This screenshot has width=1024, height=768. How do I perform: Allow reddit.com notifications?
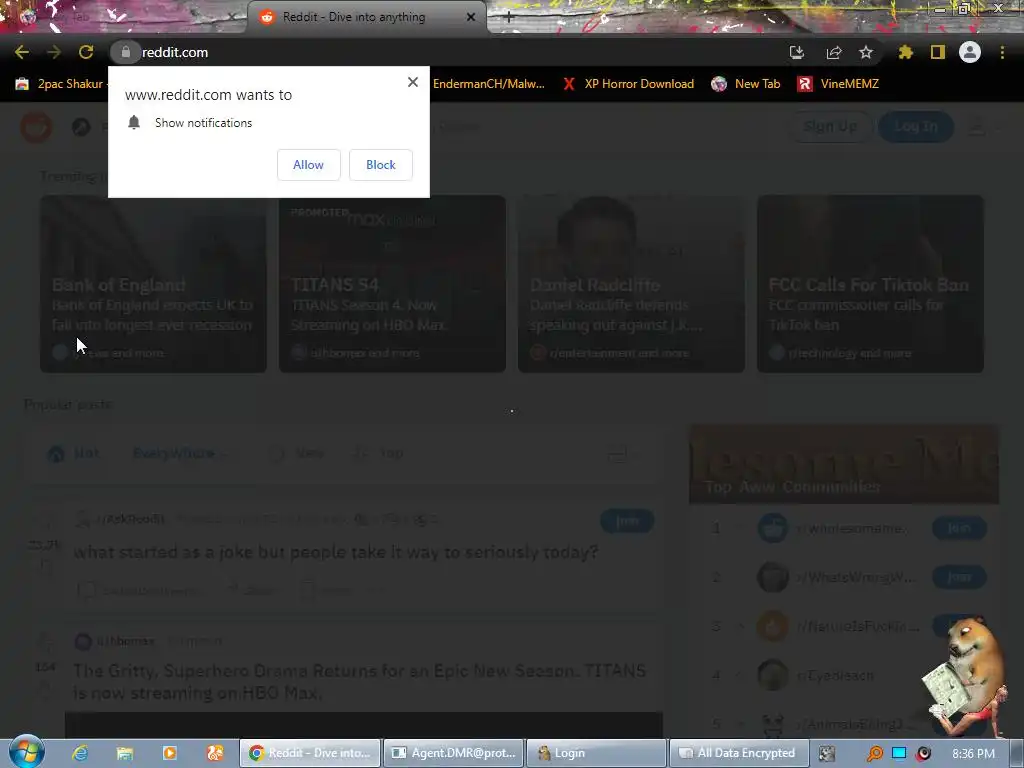308,165
